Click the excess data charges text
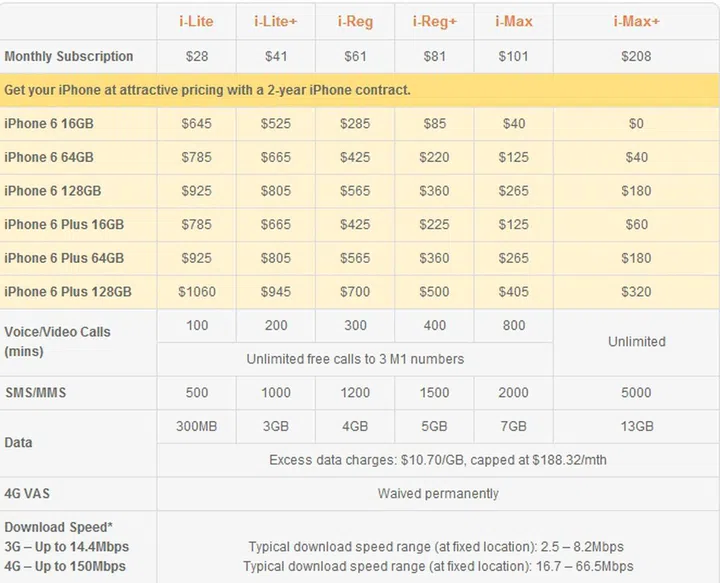This screenshot has width=720, height=583. click(438, 460)
